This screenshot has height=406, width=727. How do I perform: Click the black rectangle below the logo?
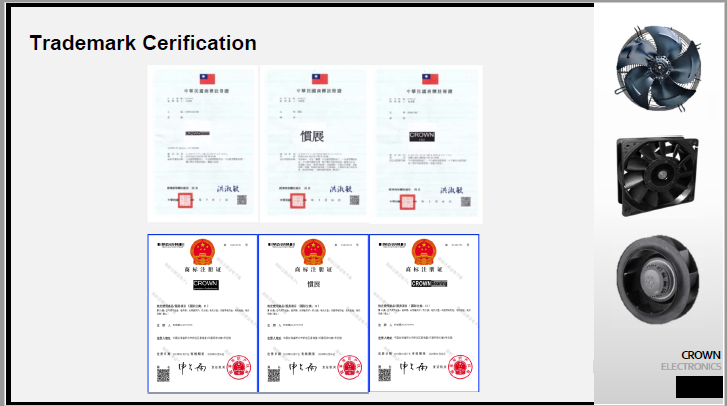point(699,387)
